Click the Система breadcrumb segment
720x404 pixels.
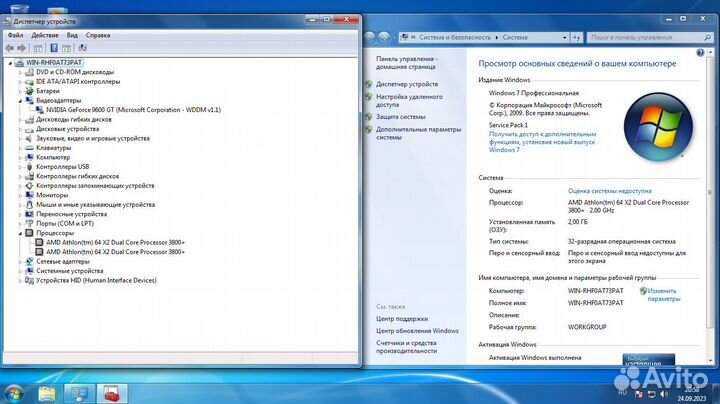click(515, 37)
